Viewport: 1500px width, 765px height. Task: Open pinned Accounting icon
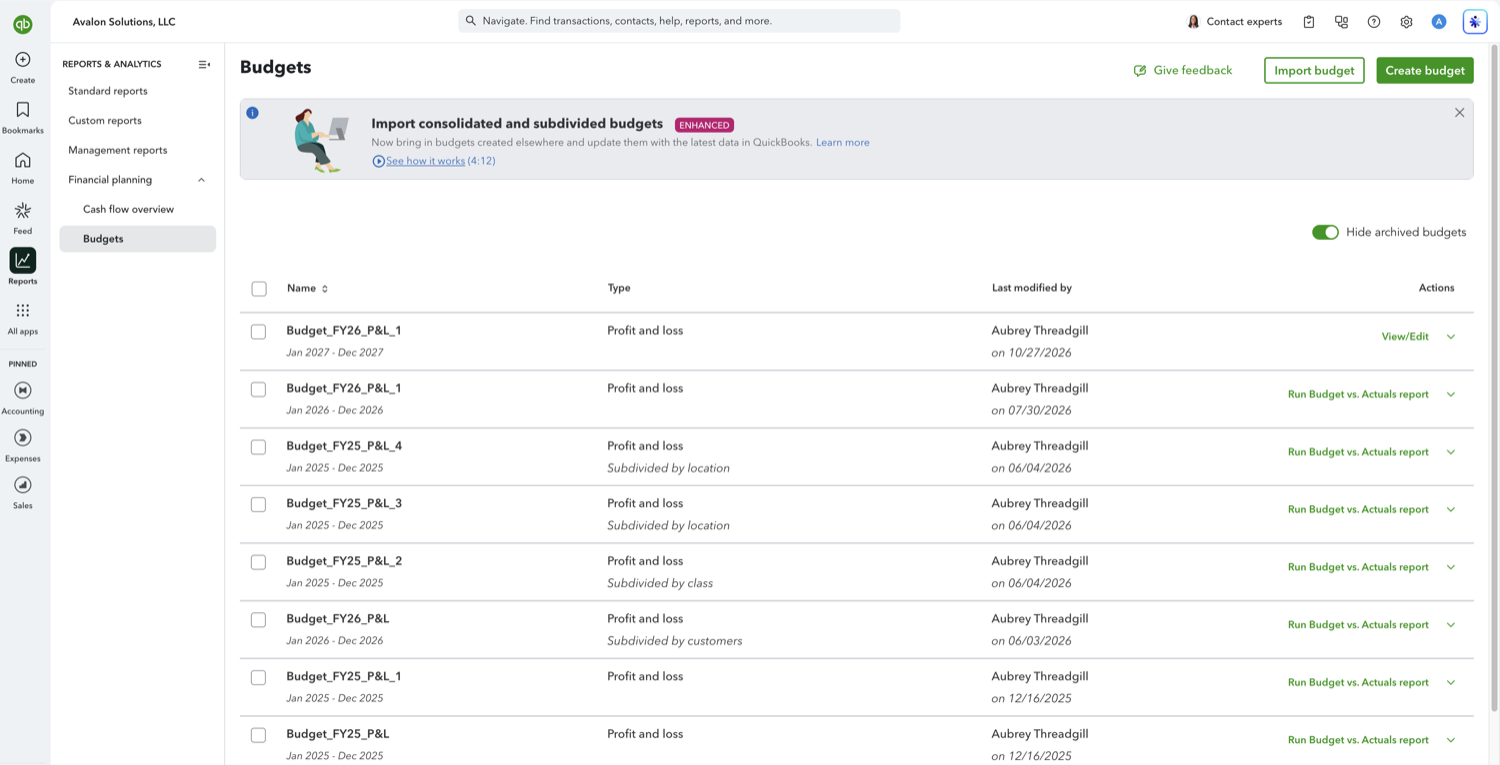tap(23, 390)
